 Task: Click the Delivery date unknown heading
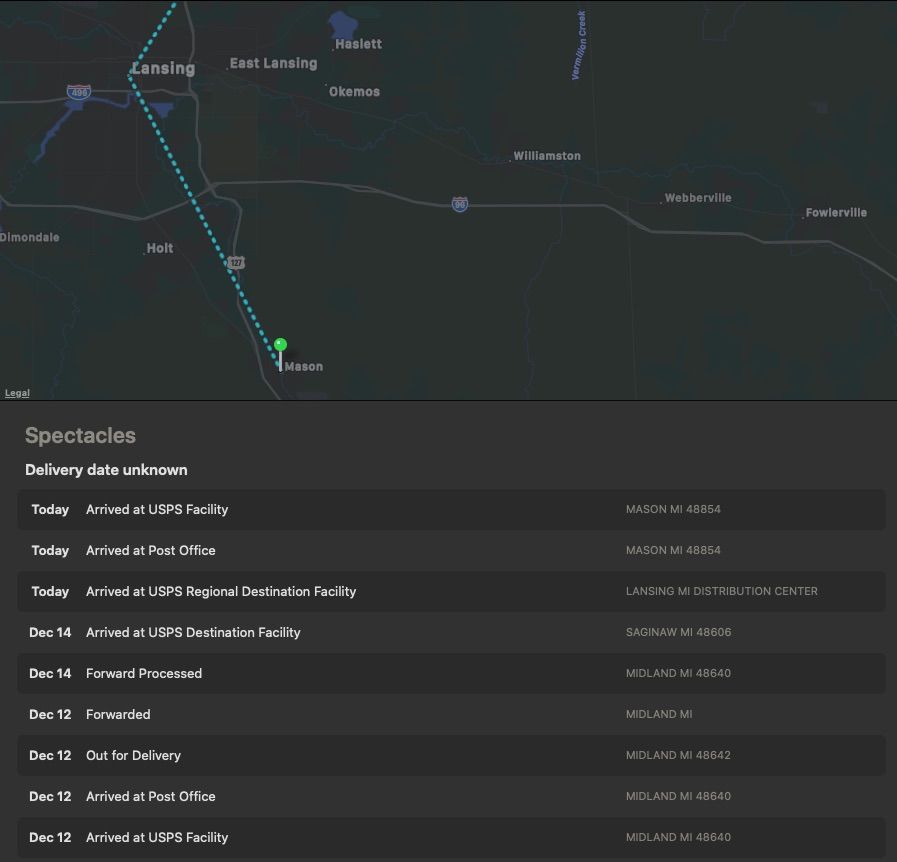[x=106, y=470]
